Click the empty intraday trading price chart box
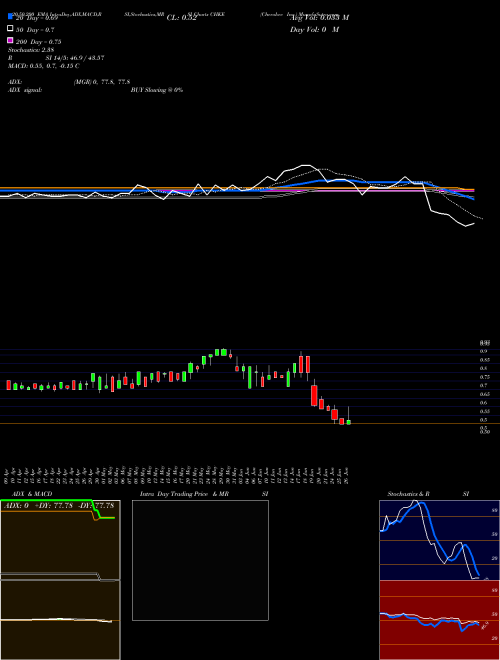 pyautogui.click(x=200, y=560)
